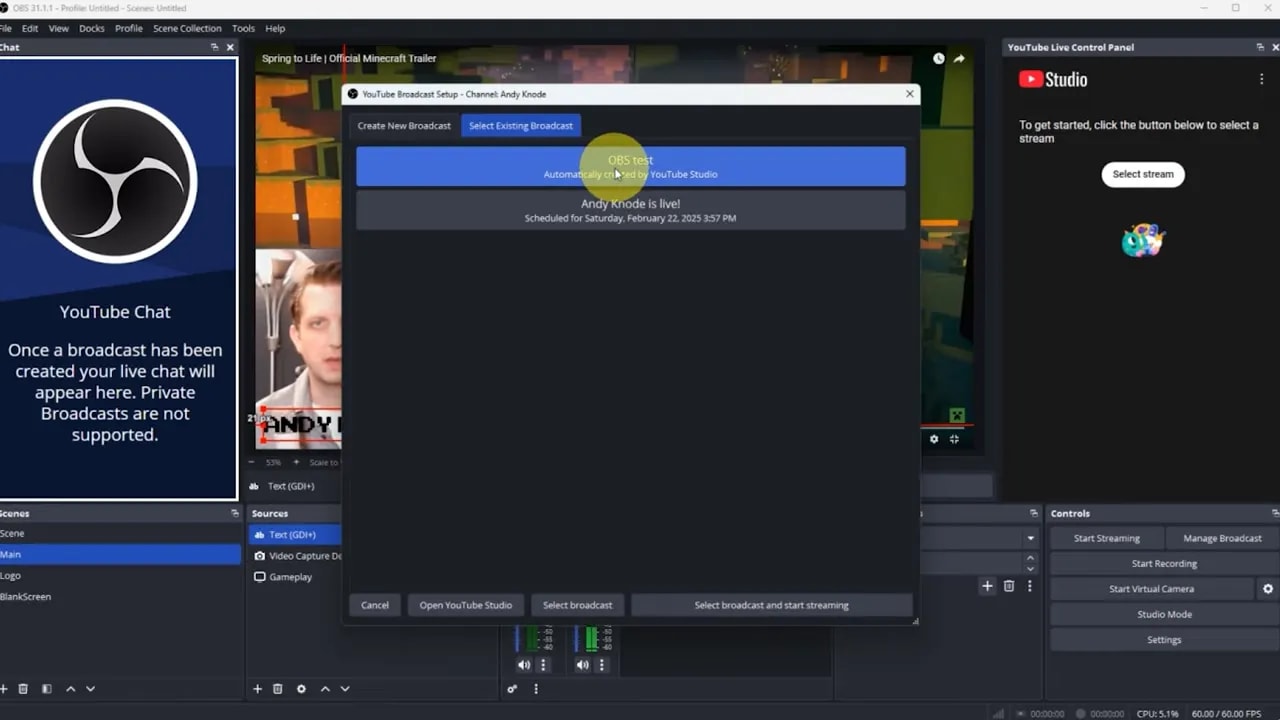The height and width of the screenshot is (720, 1280).
Task: Mute the Desktop Audio speaker icon
Action: [524, 665]
